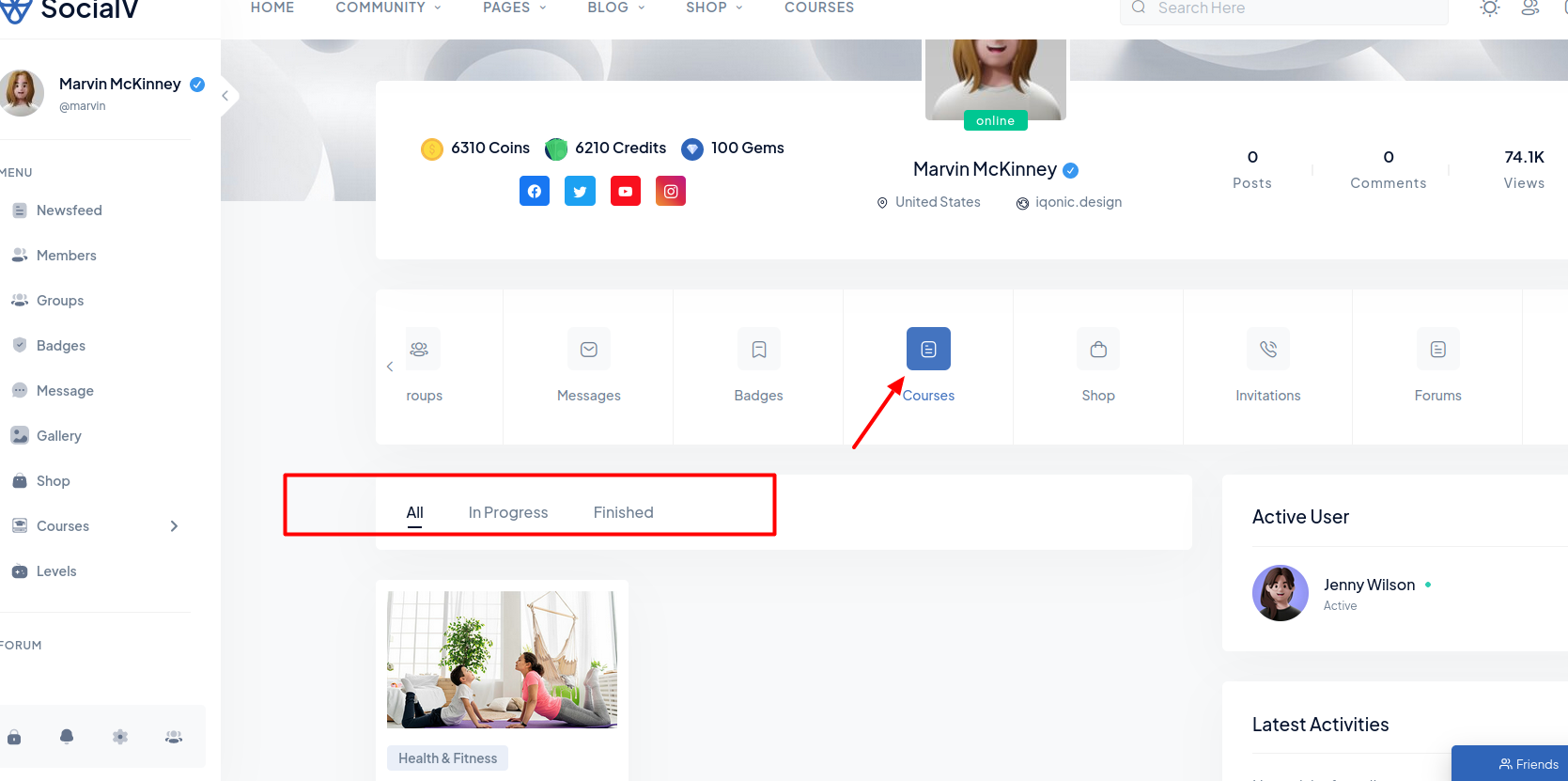Click the Messages envelope icon in profile tabs
This screenshot has width=1568, height=781.
tap(589, 349)
